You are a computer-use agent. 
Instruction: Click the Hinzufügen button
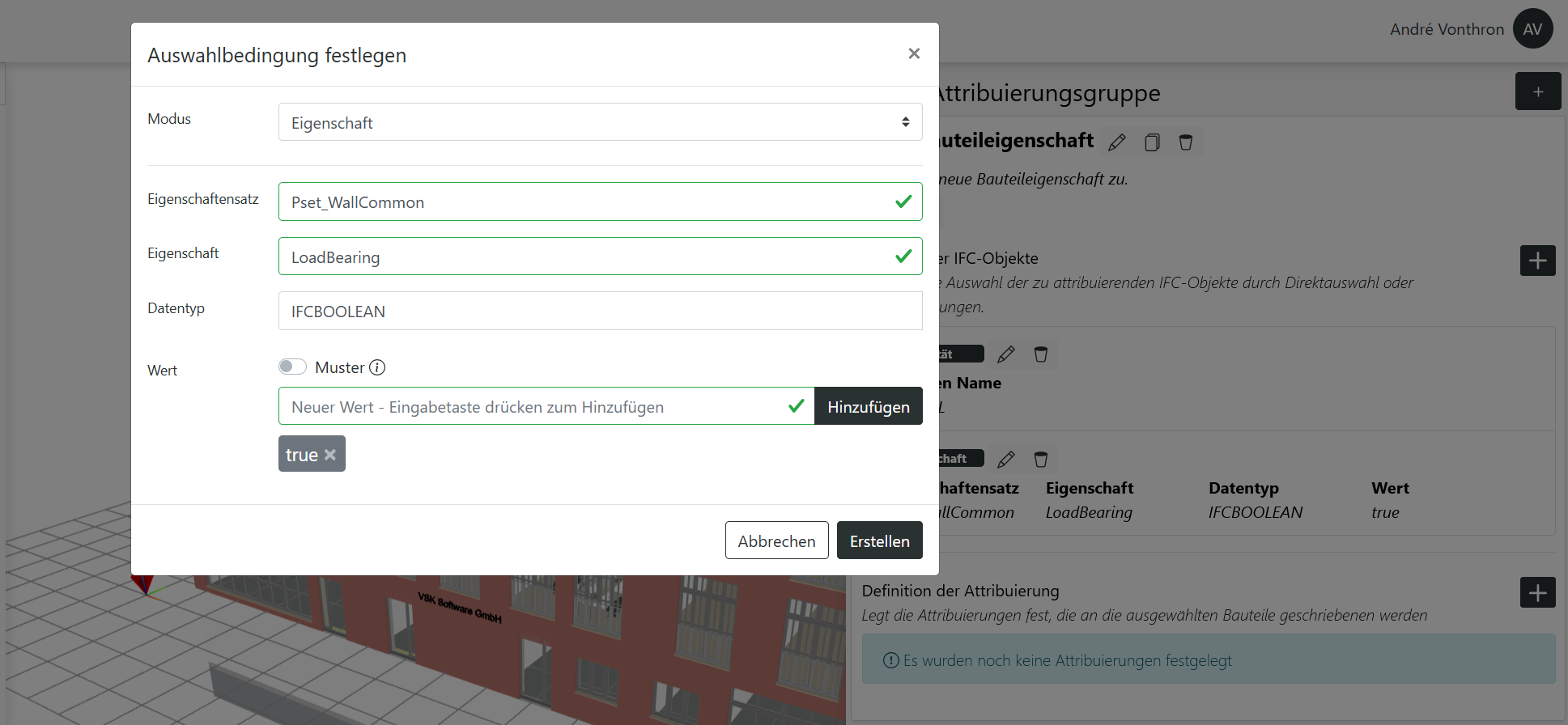tap(869, 406)
